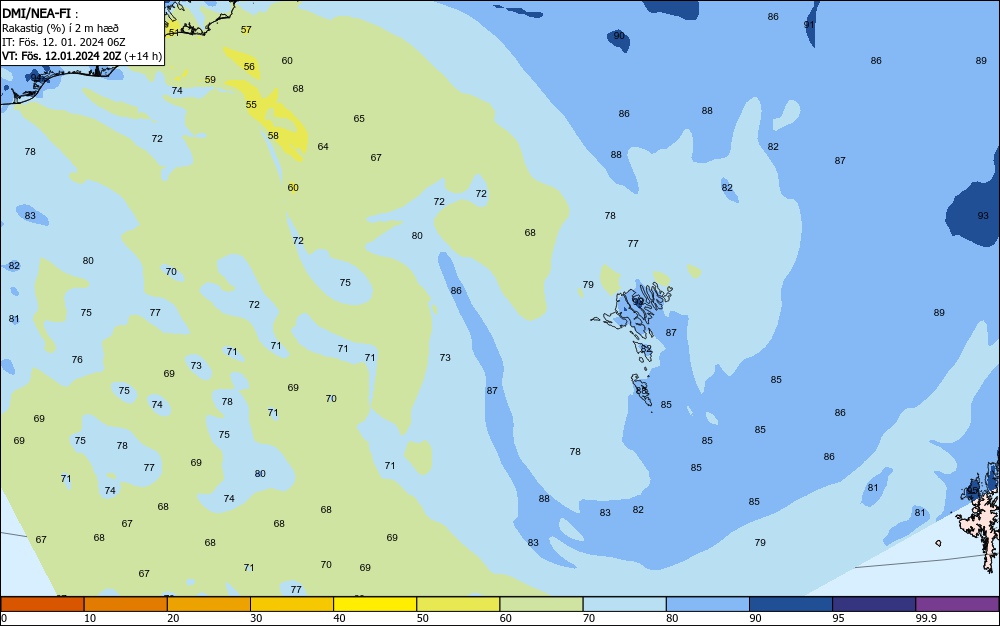Select the purple legend band above 99.9
Screen dimensions: 1000x626
pyautogui.click(x=957, y=604)
